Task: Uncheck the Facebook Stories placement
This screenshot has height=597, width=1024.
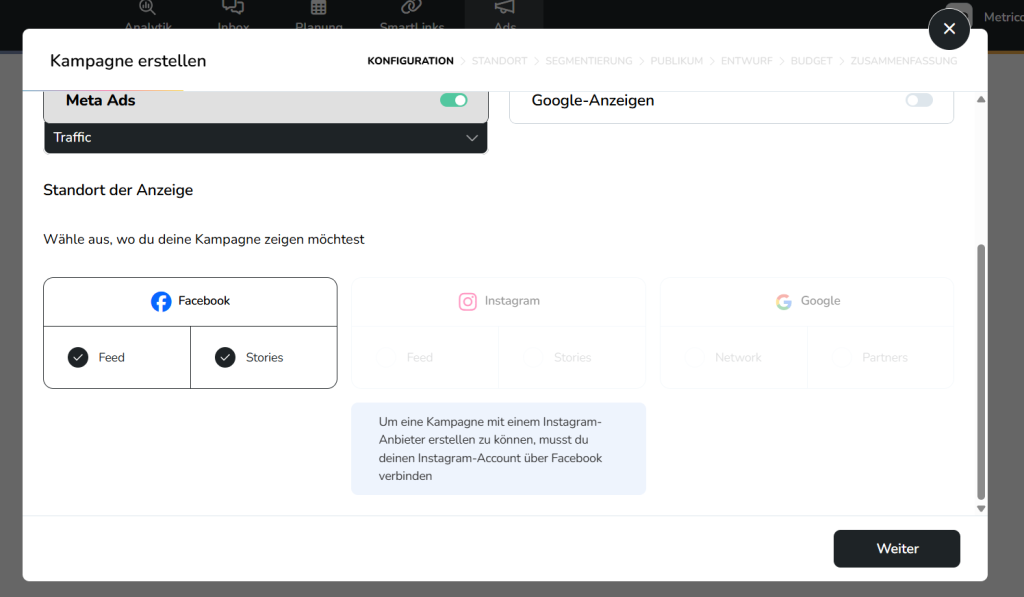Action: click(x=225, y=357)
